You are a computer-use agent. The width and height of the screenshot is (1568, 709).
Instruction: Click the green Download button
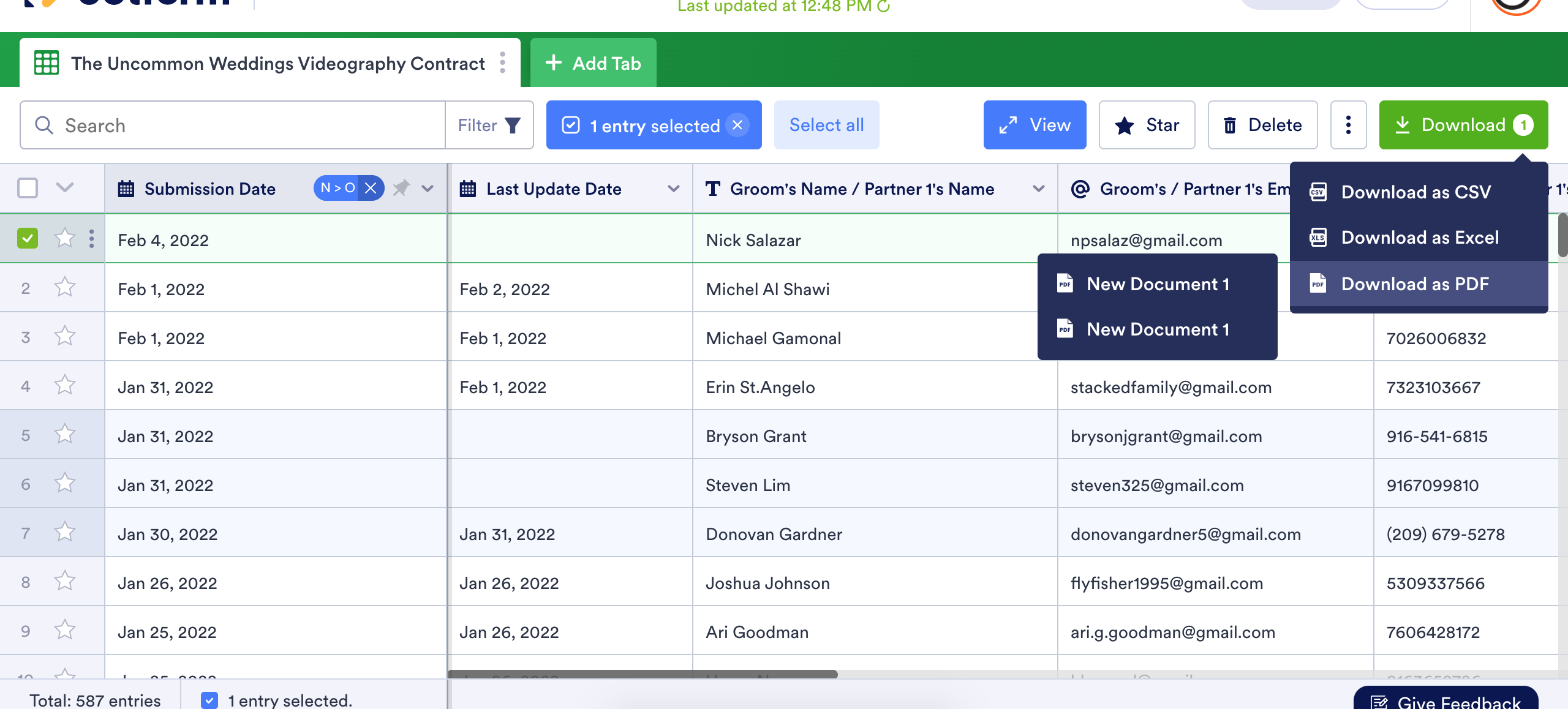tap(1463, 125)
